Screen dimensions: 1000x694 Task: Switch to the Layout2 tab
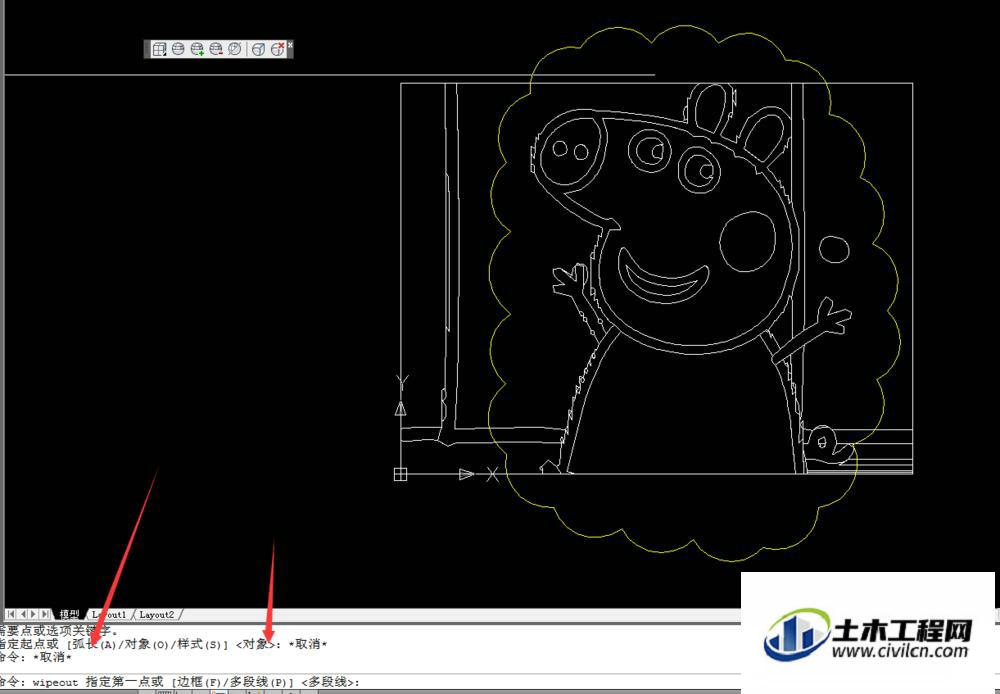click(157, 615)
